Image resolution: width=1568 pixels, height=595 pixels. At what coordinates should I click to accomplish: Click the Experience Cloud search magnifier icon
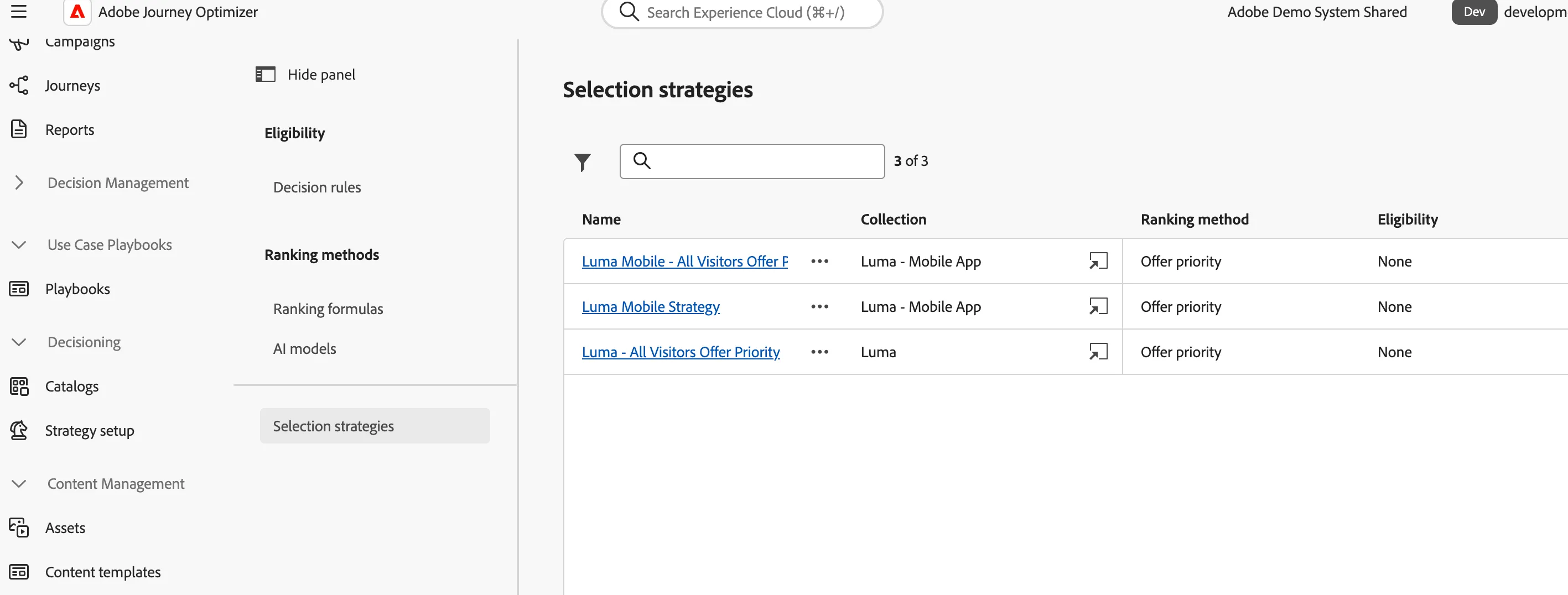point(629,12)
